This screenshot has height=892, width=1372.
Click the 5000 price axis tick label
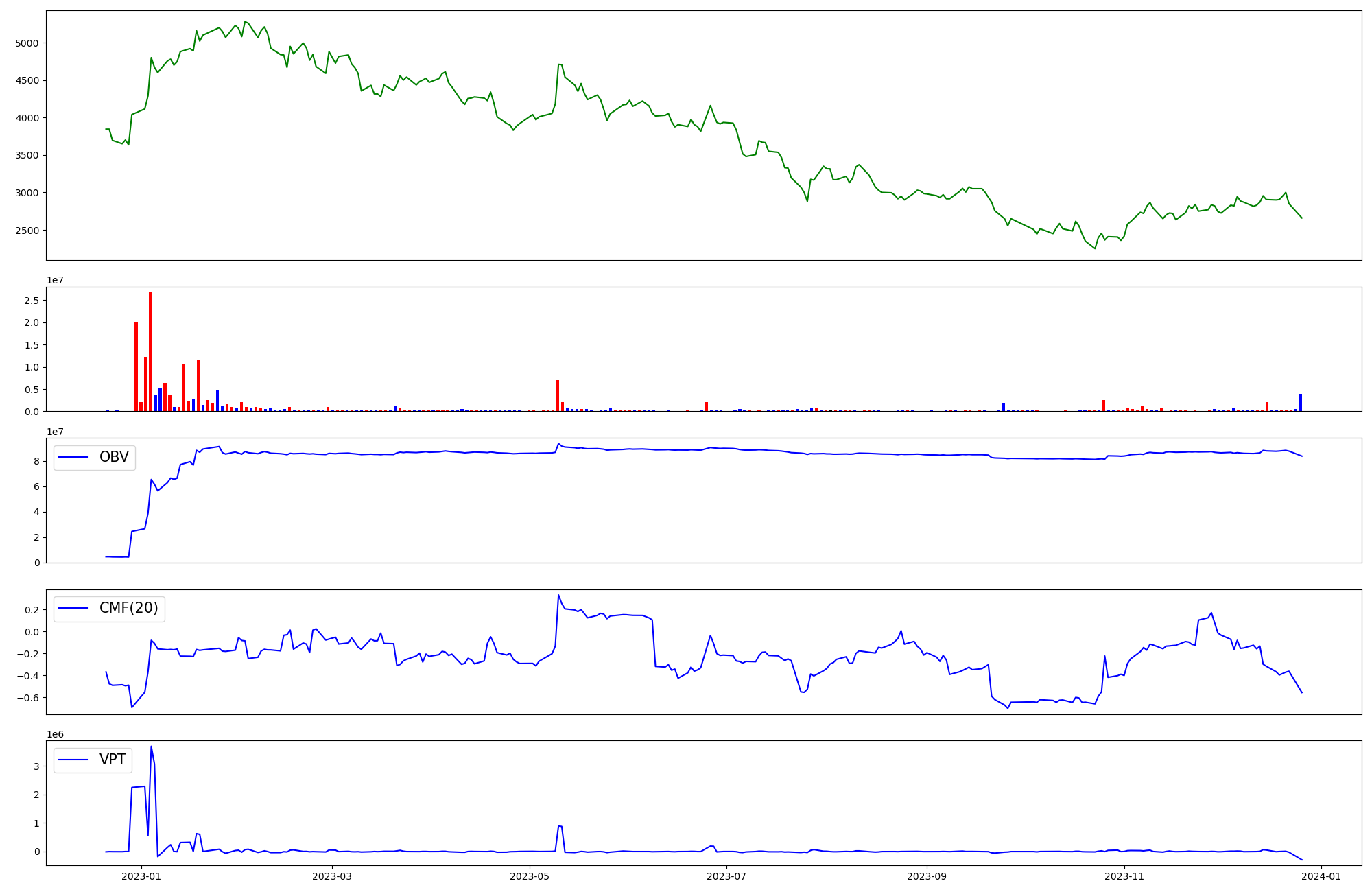[27, 43]
